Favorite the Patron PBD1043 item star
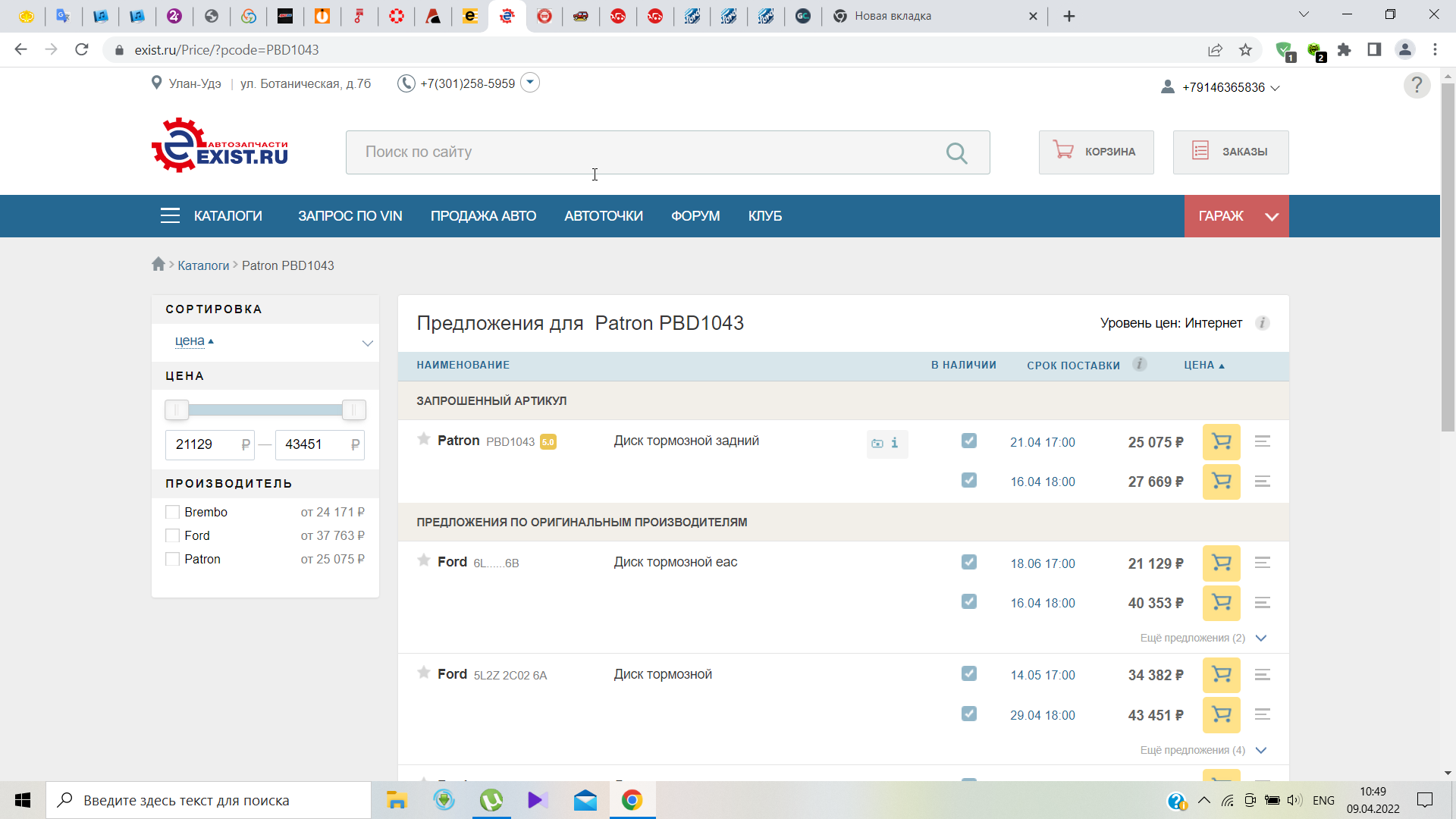 pos(424,439)
